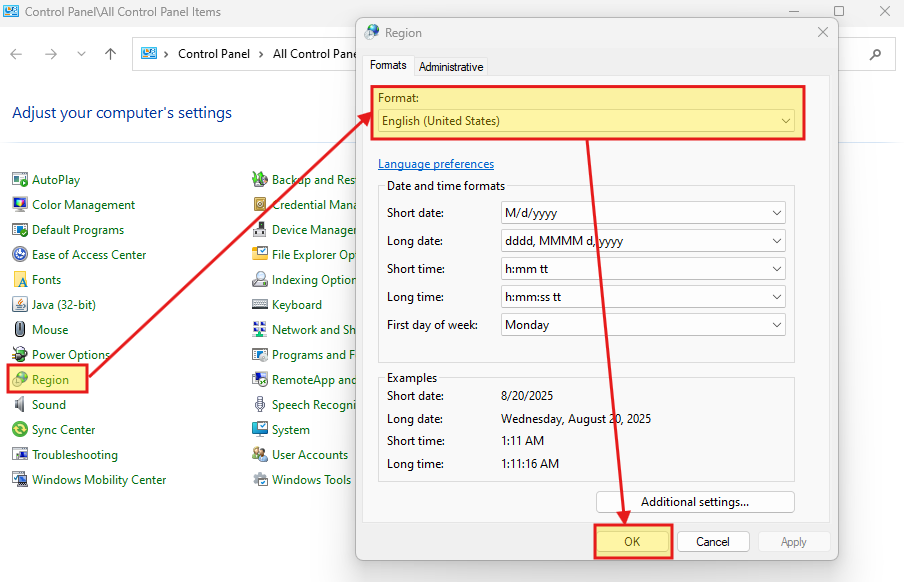The width and height of the screenshot is (904, 582).
Task: Open the User Accounts icon
Action: coord(260,455)
